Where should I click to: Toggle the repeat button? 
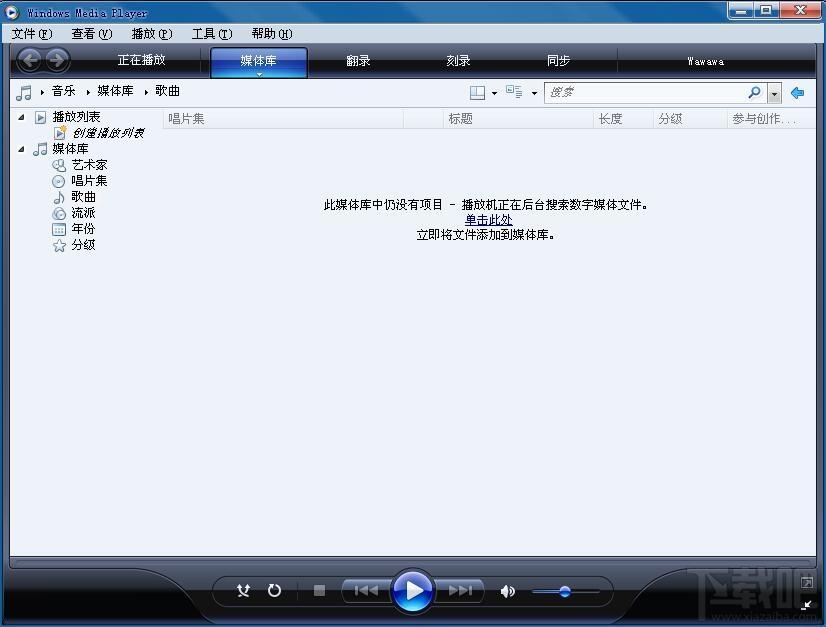274,591
